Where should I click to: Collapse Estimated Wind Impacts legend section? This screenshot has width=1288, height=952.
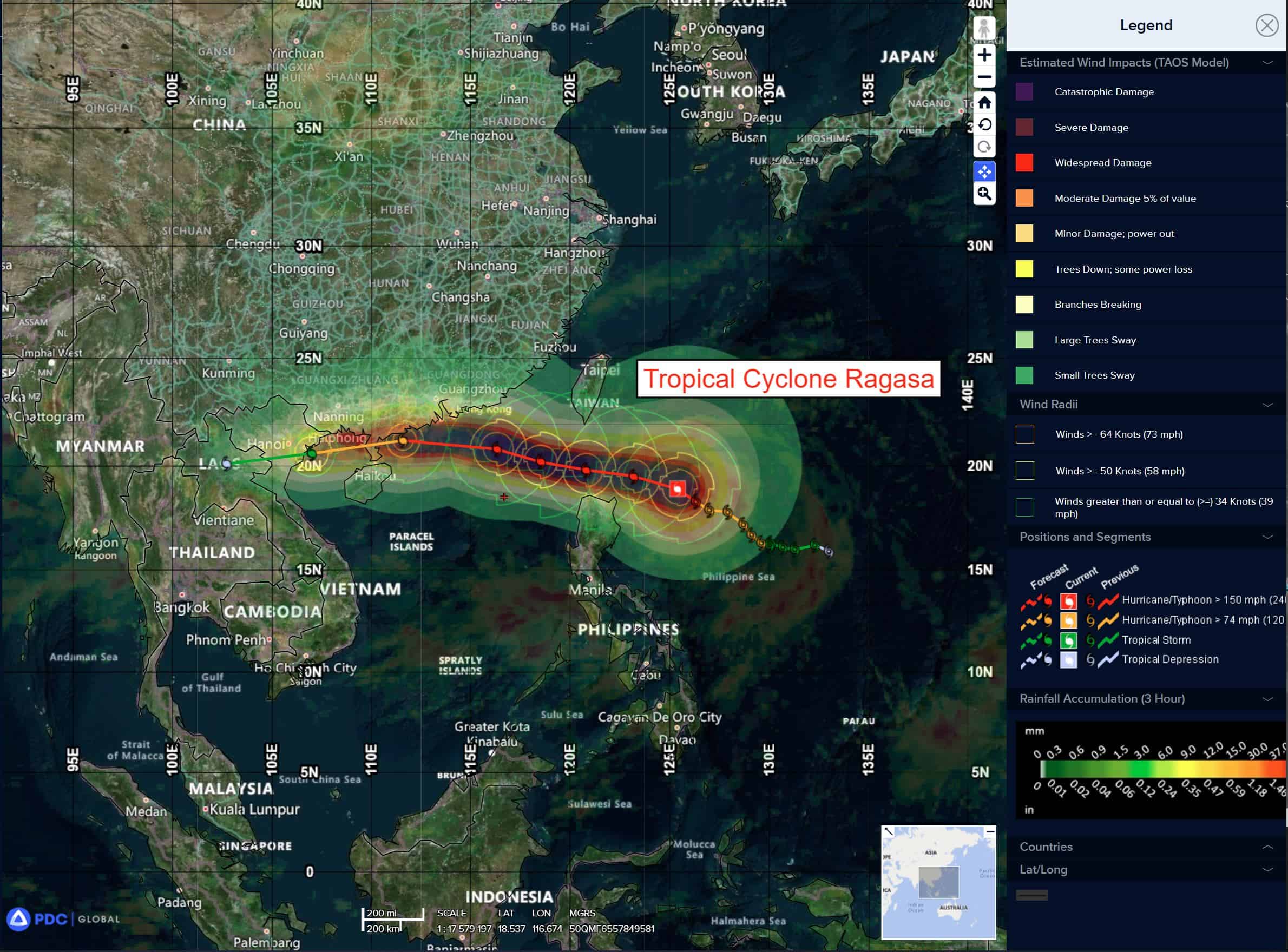pyautogui.click(x=1267, y=63)
